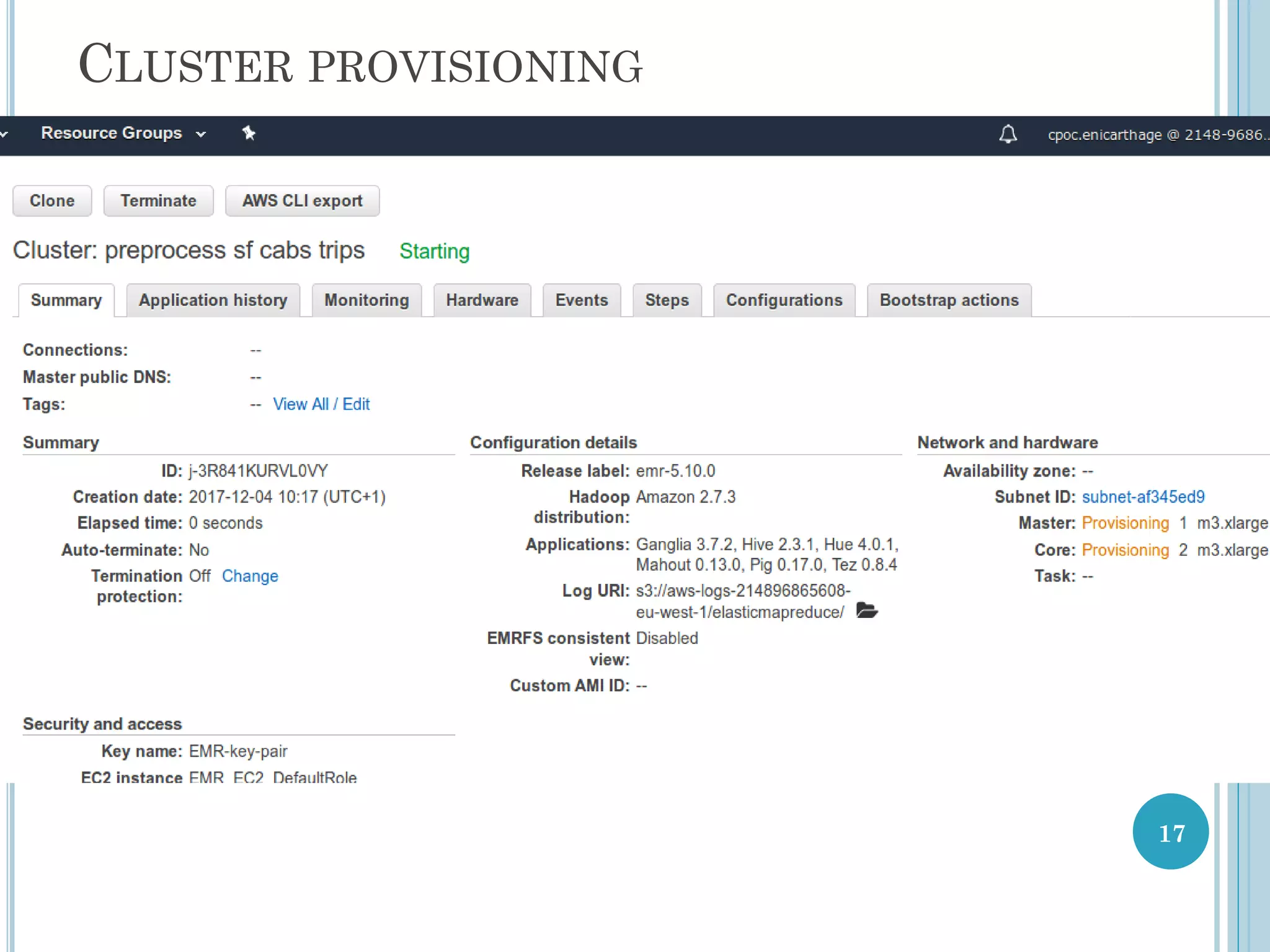
Task: Click the Core Provisioning status
Action: pos(1125,550)
